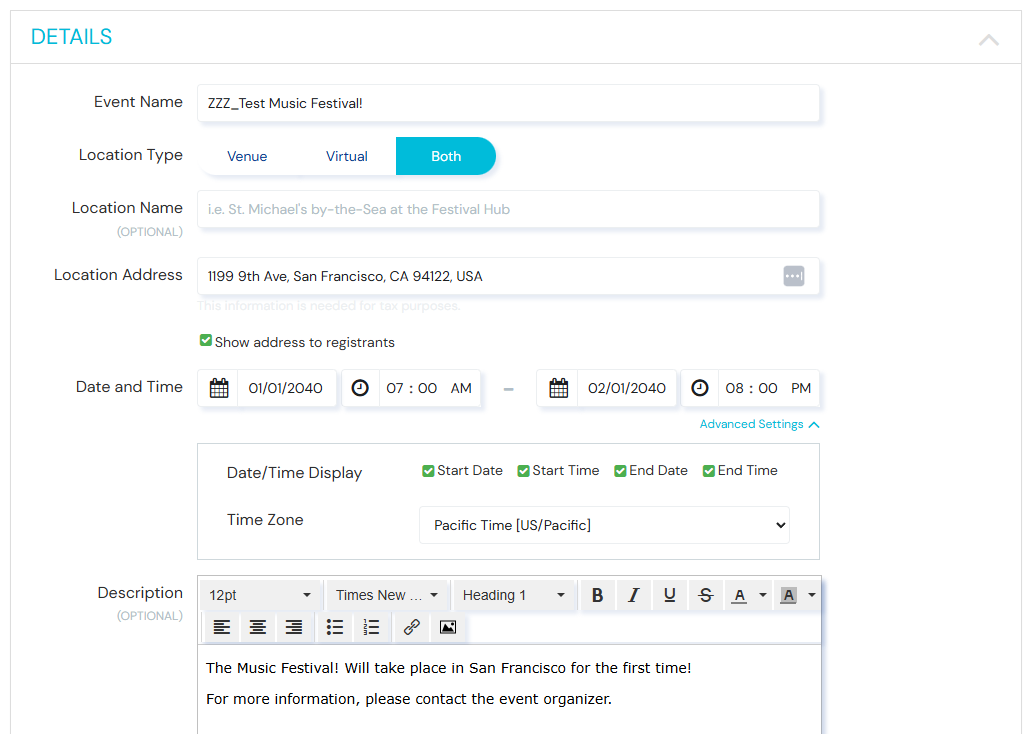
Task: Toggle underline formatting
Action: point(669,595)
